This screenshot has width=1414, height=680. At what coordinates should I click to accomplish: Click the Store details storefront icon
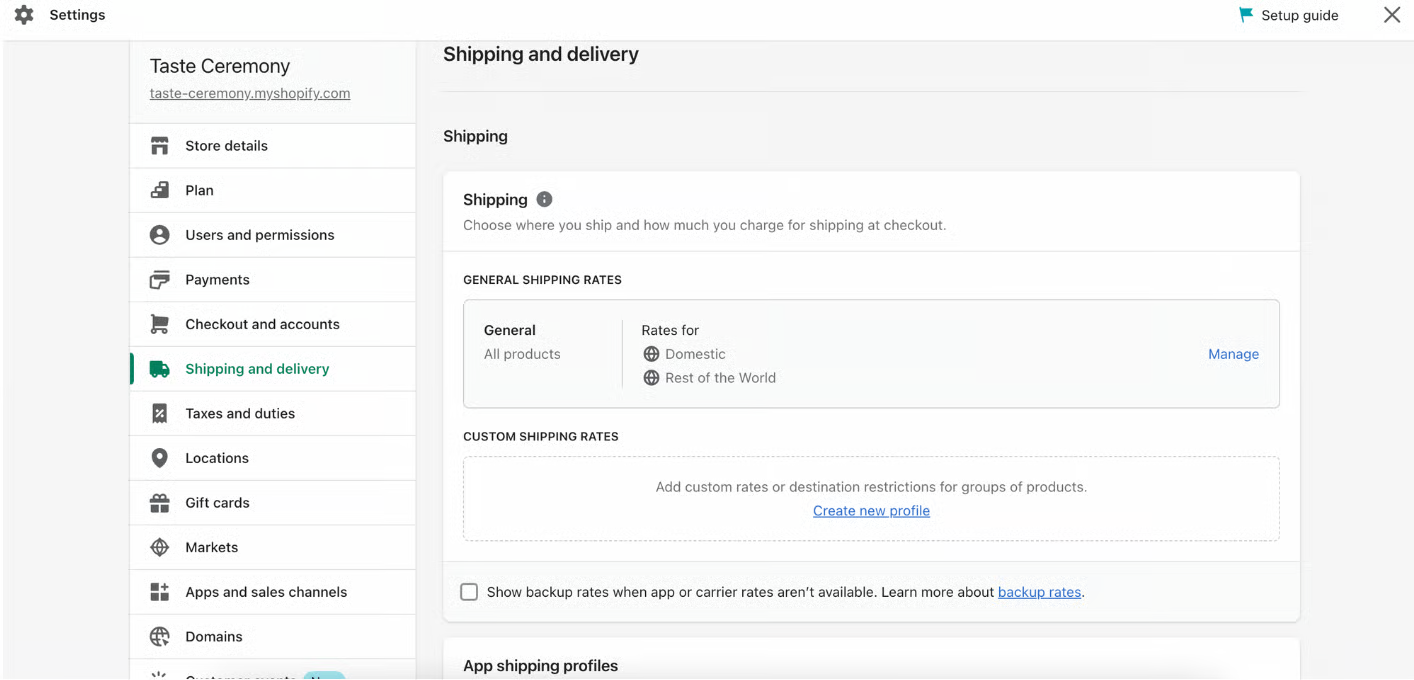click(x=159, y=146)
